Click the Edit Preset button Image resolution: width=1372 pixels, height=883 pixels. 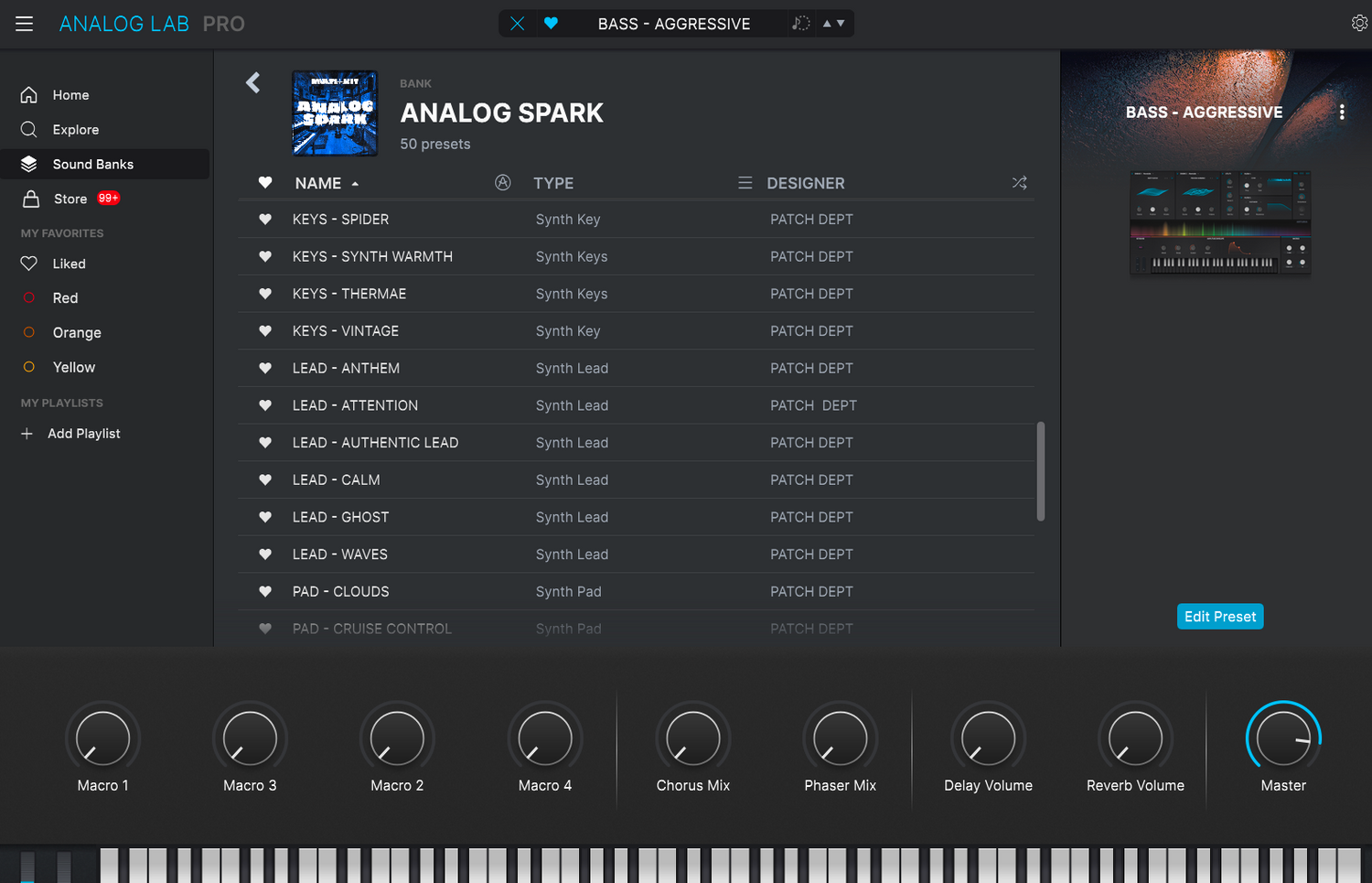[1219, 617]
